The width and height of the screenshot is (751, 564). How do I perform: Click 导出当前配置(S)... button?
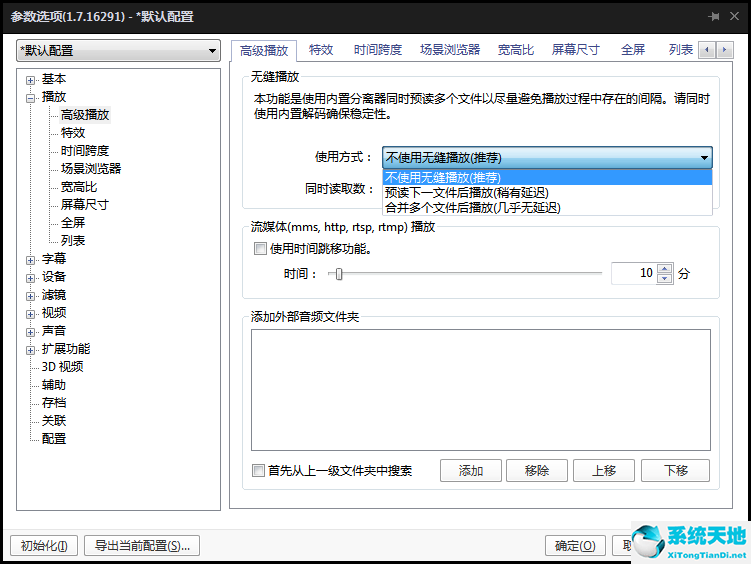[142, 545]
